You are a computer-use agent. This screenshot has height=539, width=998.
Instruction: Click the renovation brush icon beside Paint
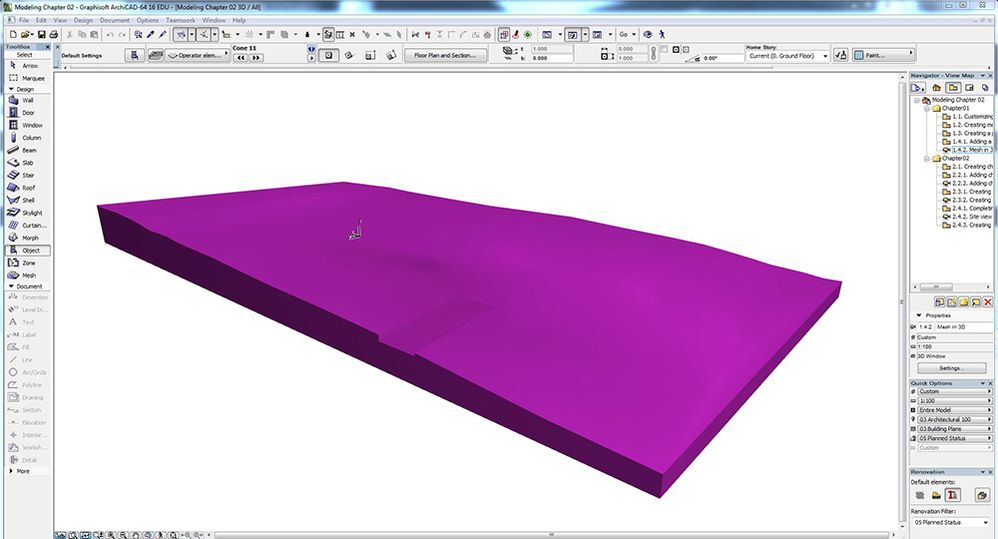[x=840, y=55]
